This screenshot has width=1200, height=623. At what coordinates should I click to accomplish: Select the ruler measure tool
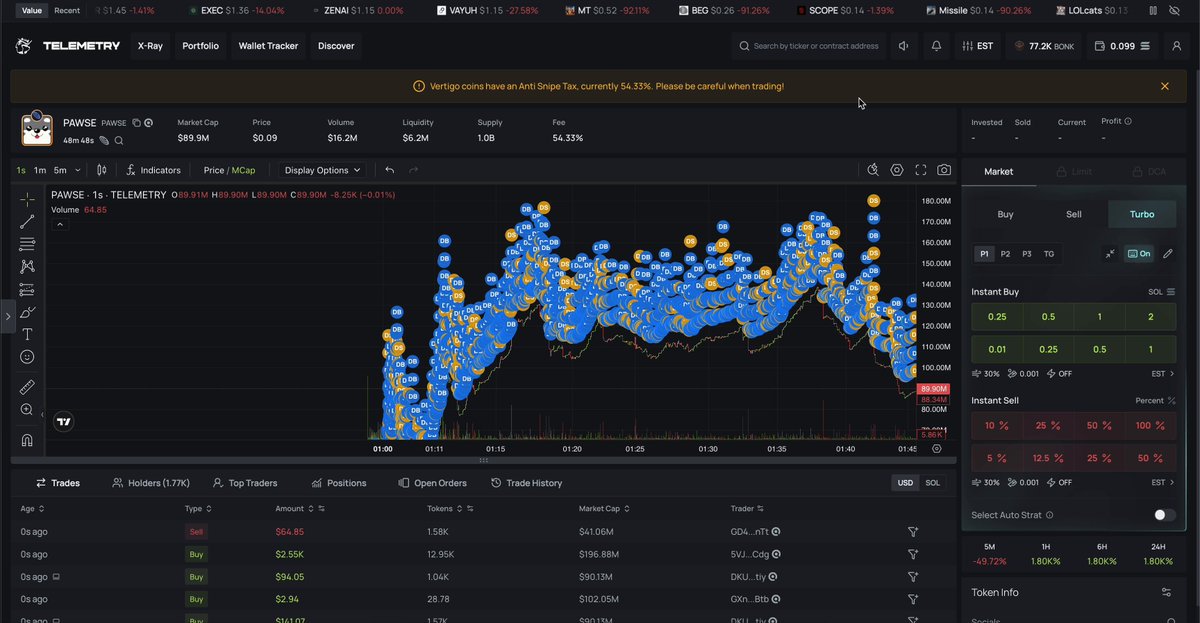27,386
